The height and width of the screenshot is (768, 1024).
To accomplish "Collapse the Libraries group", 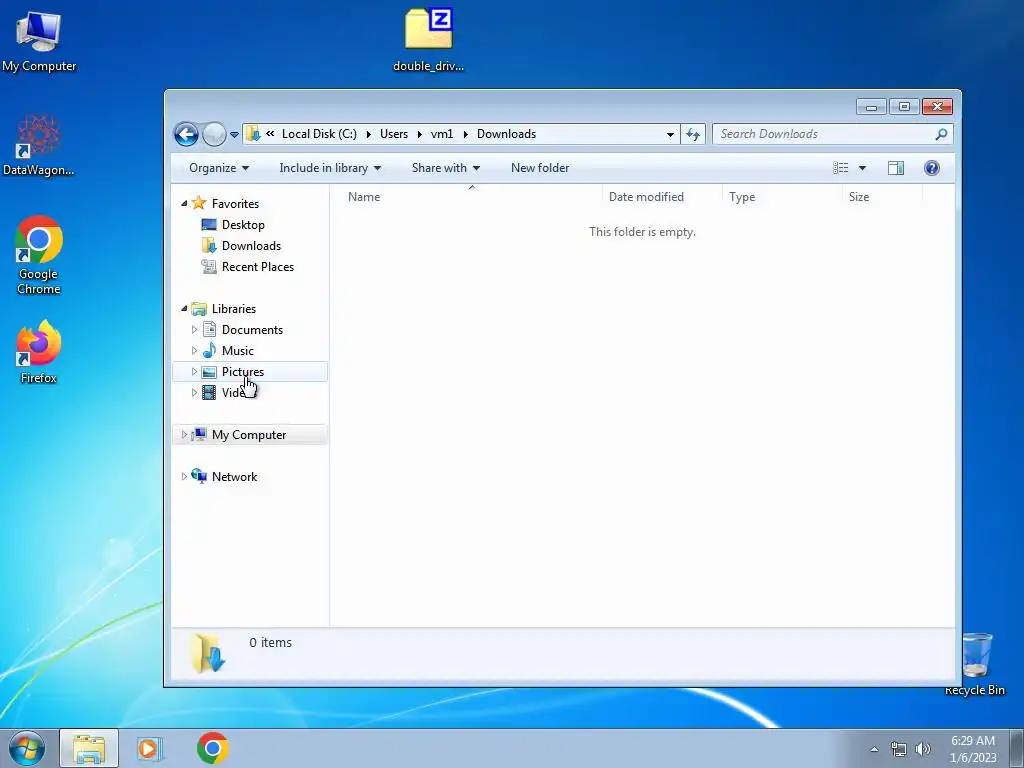I will 184,308.
